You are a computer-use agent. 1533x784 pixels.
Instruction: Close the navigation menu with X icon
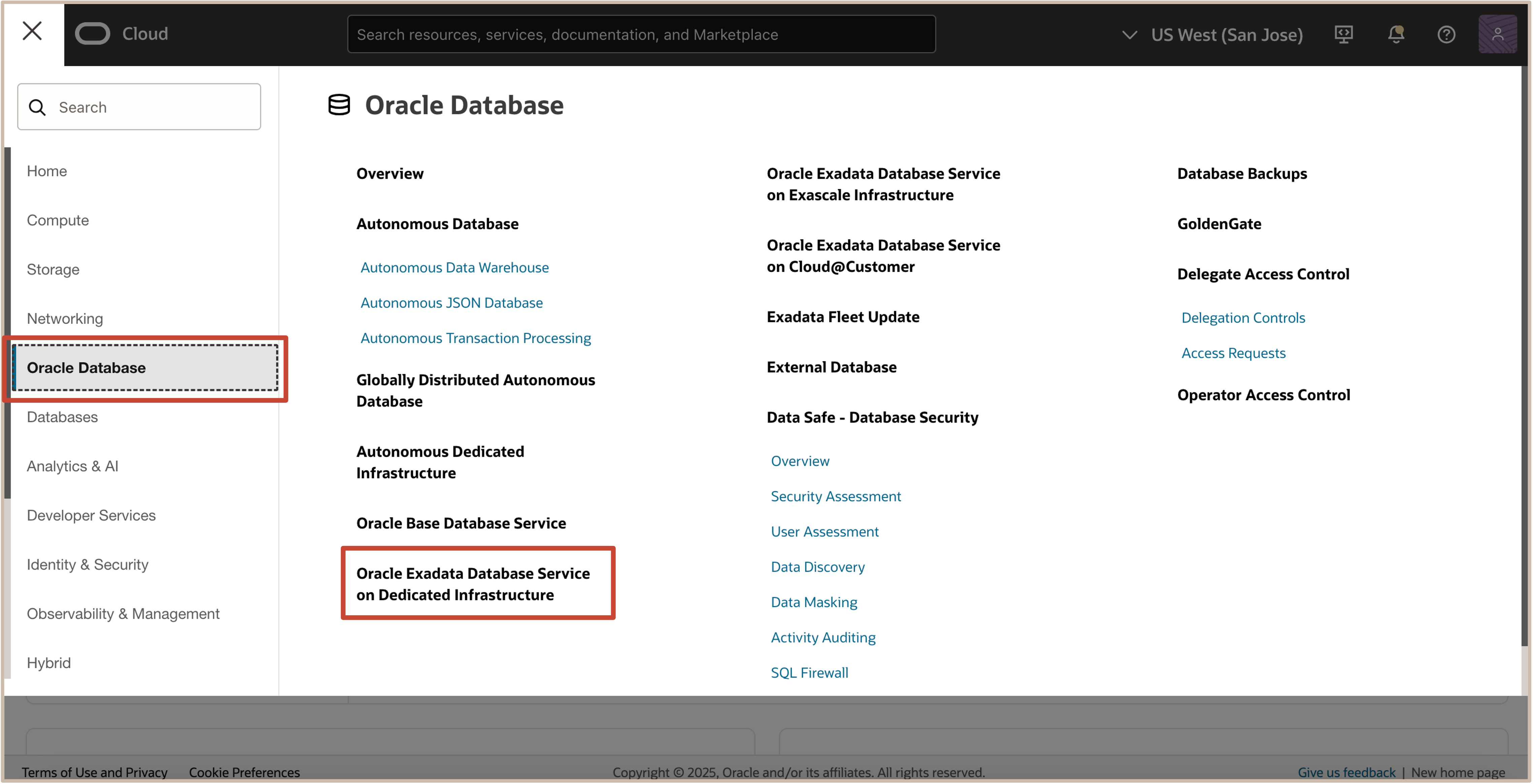32,31
